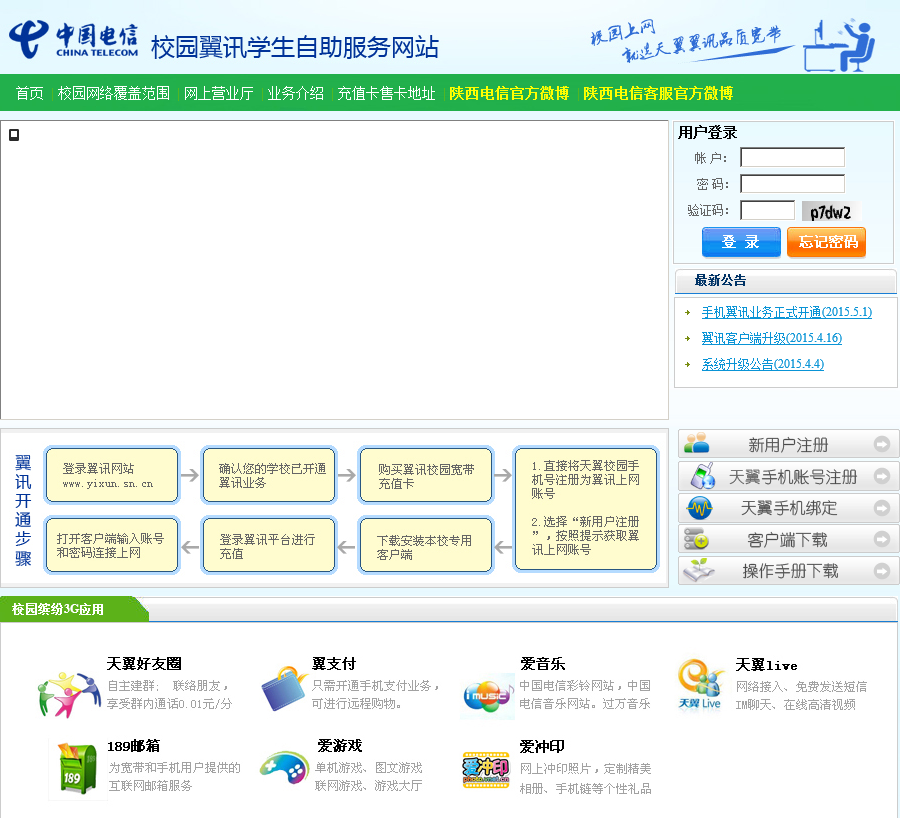The width and height of the screenshot is (900, 818).
Task: Focus the 验证码 captcha input field
Action: click(x=767, y=210)
